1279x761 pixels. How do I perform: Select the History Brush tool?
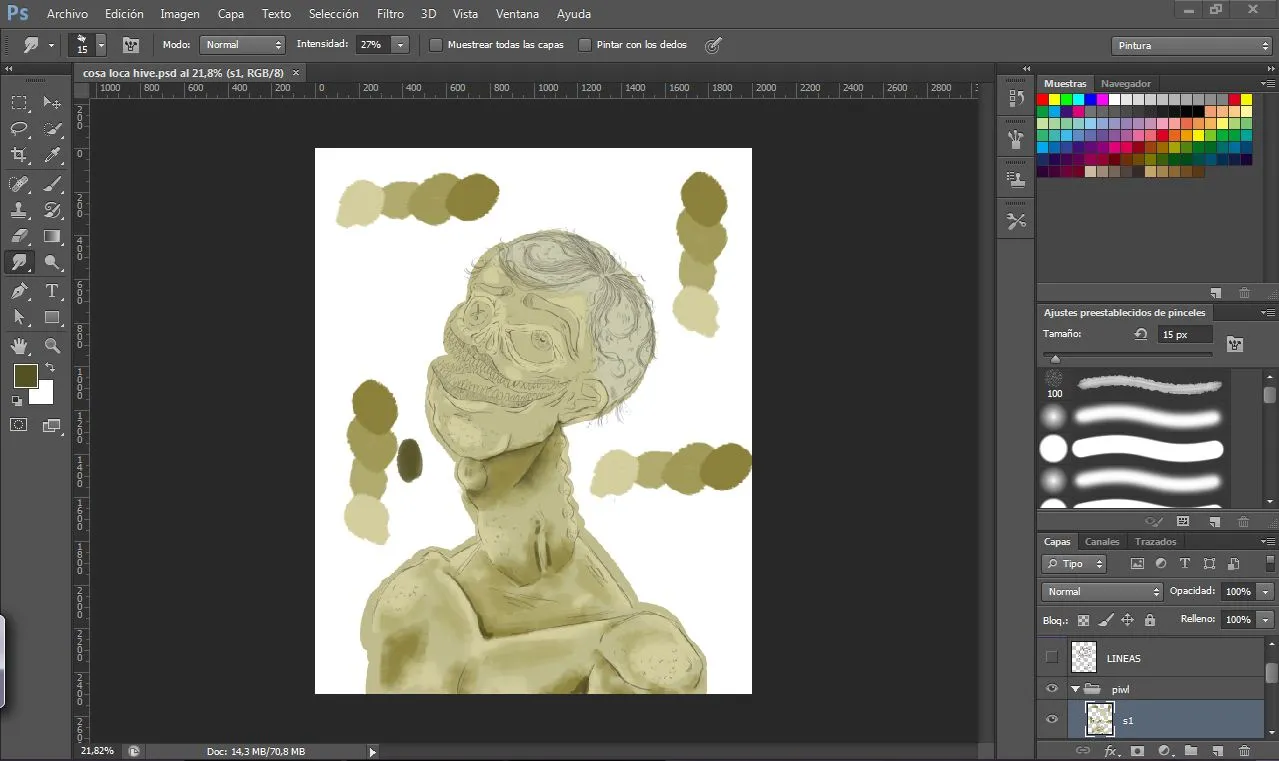[x=53, y=210]
